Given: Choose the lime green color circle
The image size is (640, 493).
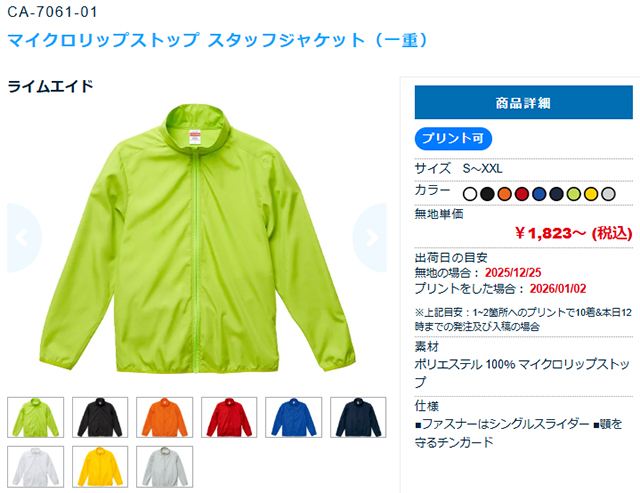Looking at the screenshot, I should 573,194.
